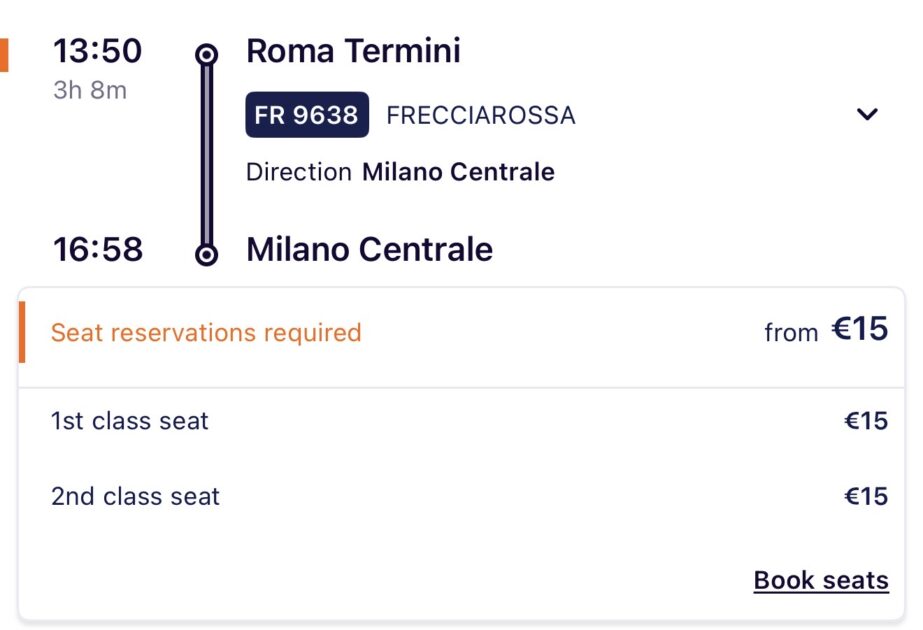Click the 16:58 arrival time
This screenshot has height=630, width=923.
click(97, 249)
